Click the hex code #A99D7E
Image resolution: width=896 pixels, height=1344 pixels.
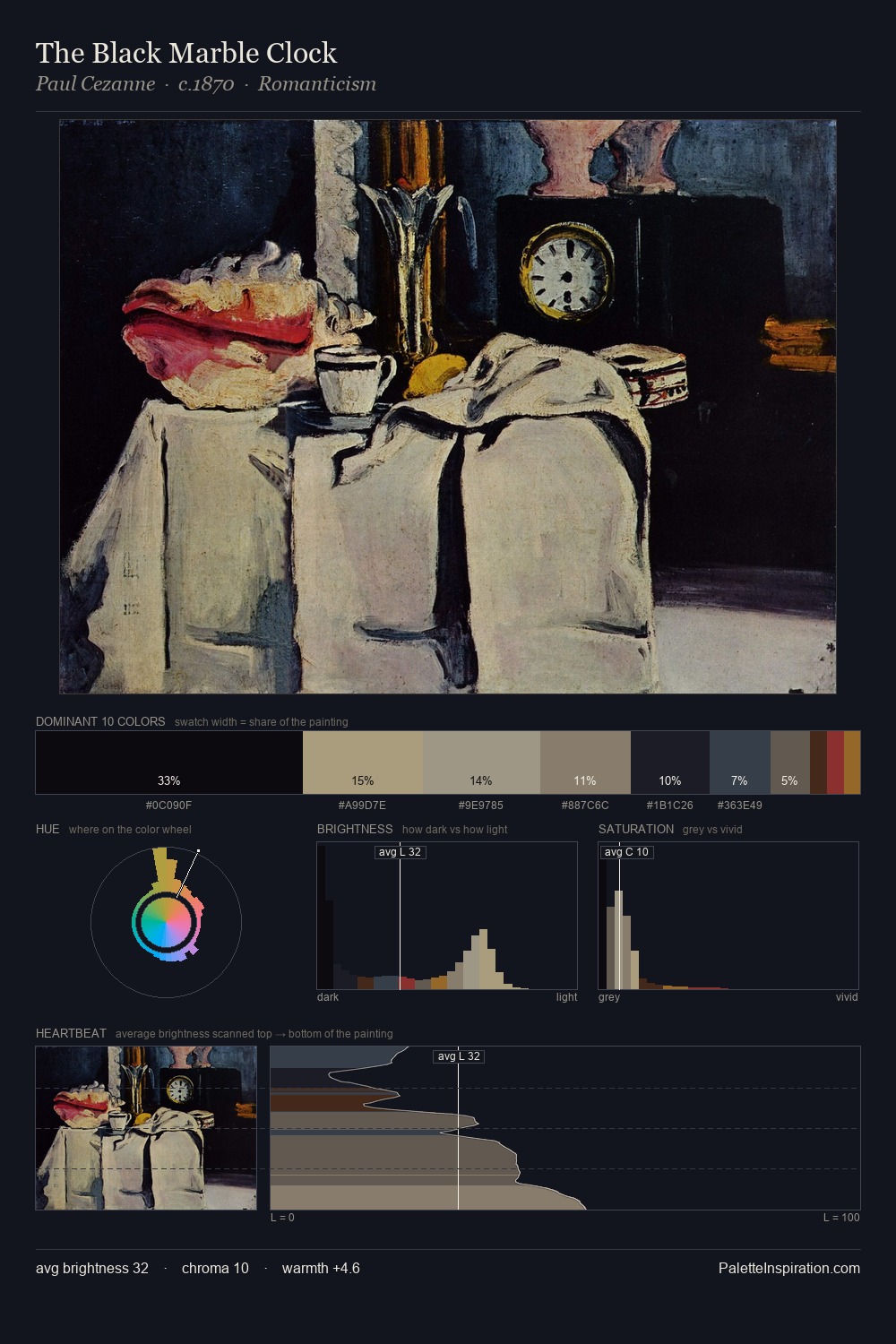pos(362,806)
